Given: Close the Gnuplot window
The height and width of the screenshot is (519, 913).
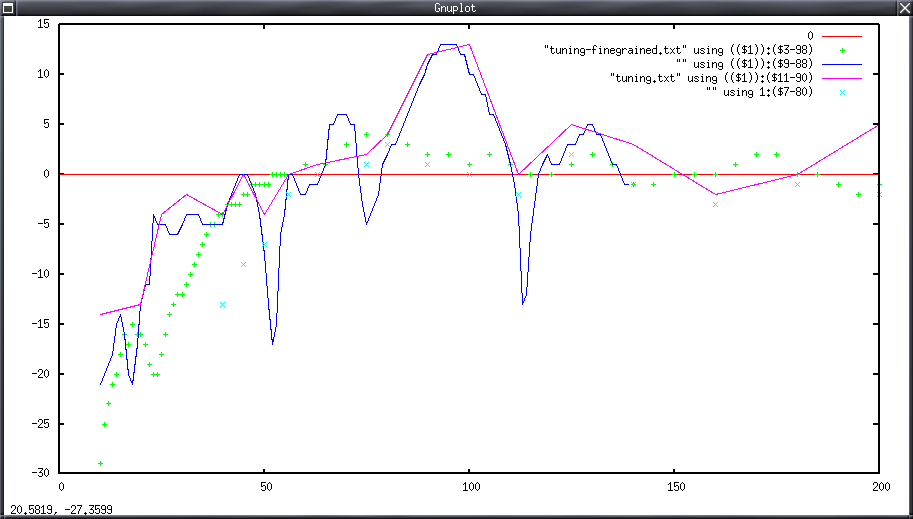Looking at the screenshot, I should click(905, 8).
